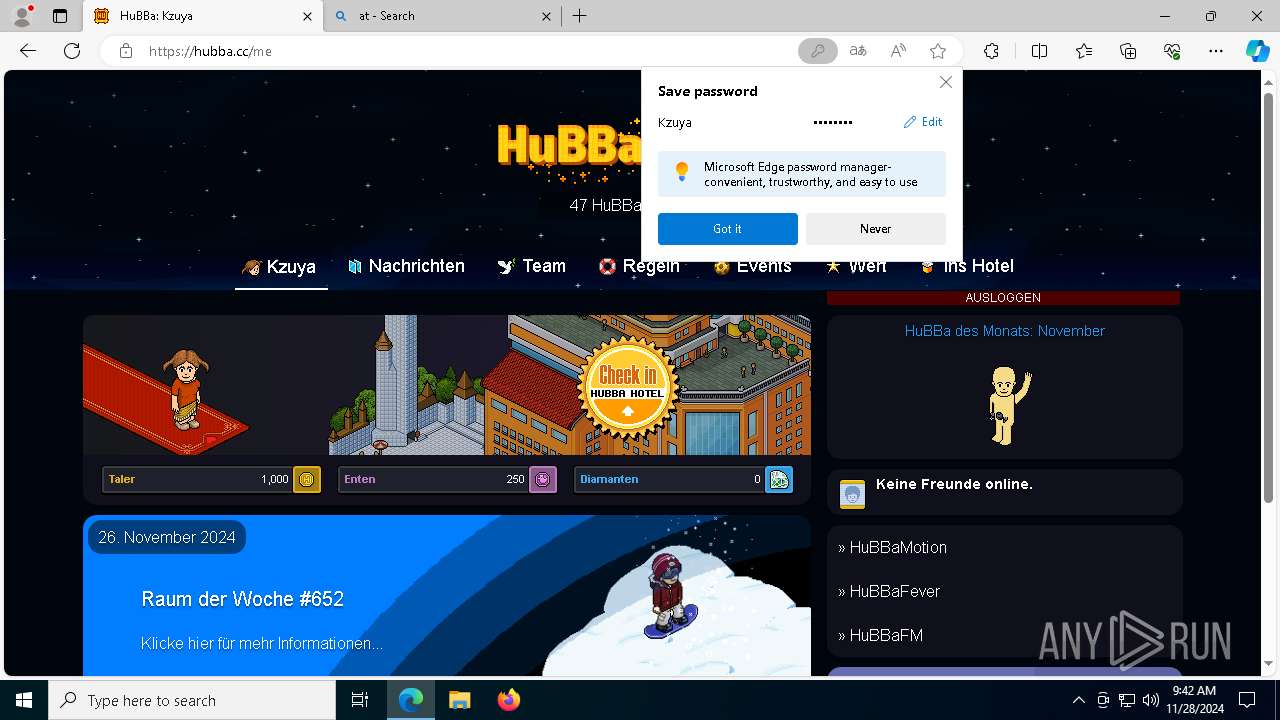Open a new tab with plus button
The height and width of the screenshot is (720, 1280).
point(580,16)
